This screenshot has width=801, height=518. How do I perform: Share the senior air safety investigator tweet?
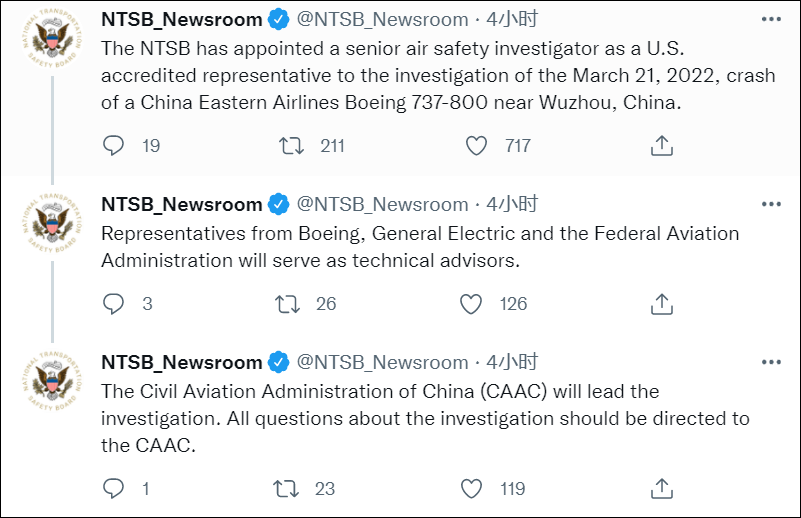(x=661, y=146)
